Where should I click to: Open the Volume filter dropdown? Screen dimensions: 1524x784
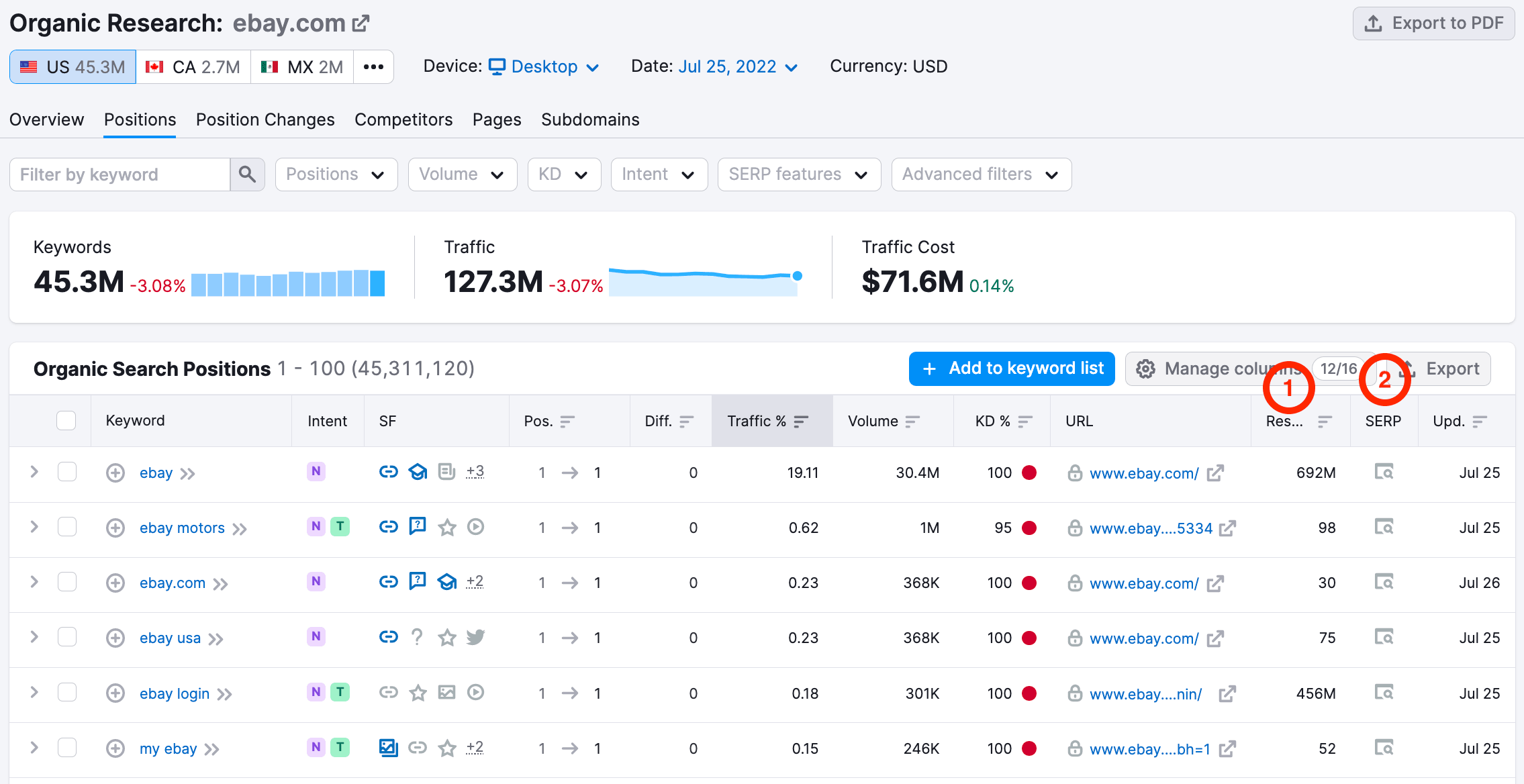[x=463, y=175]
